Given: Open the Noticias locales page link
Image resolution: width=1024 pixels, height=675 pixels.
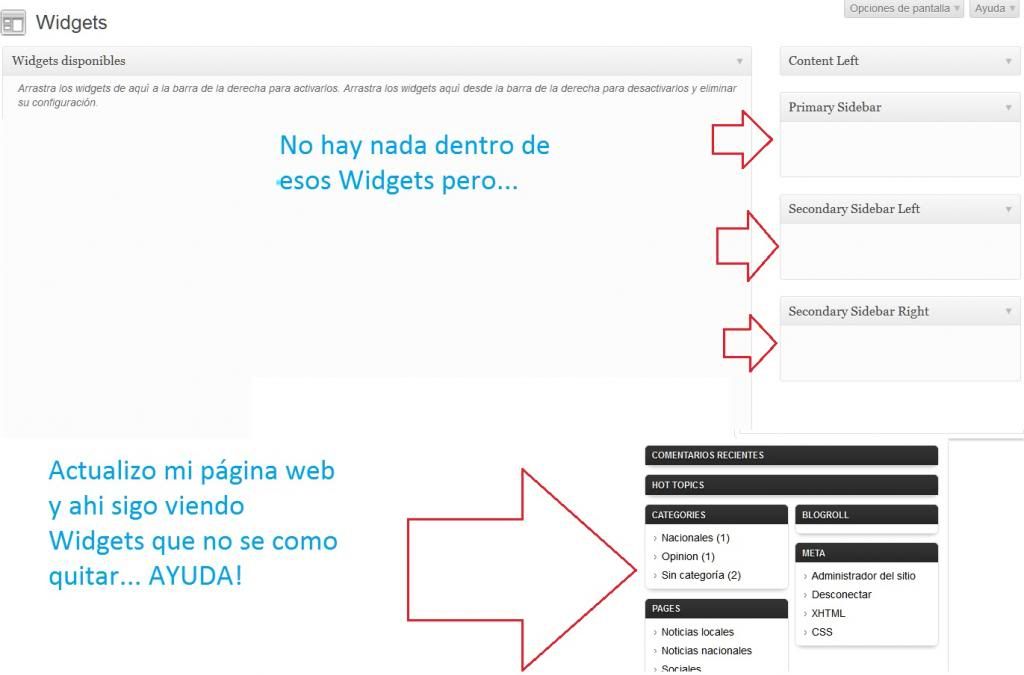Looking at the screenshot, I should 697,632.
